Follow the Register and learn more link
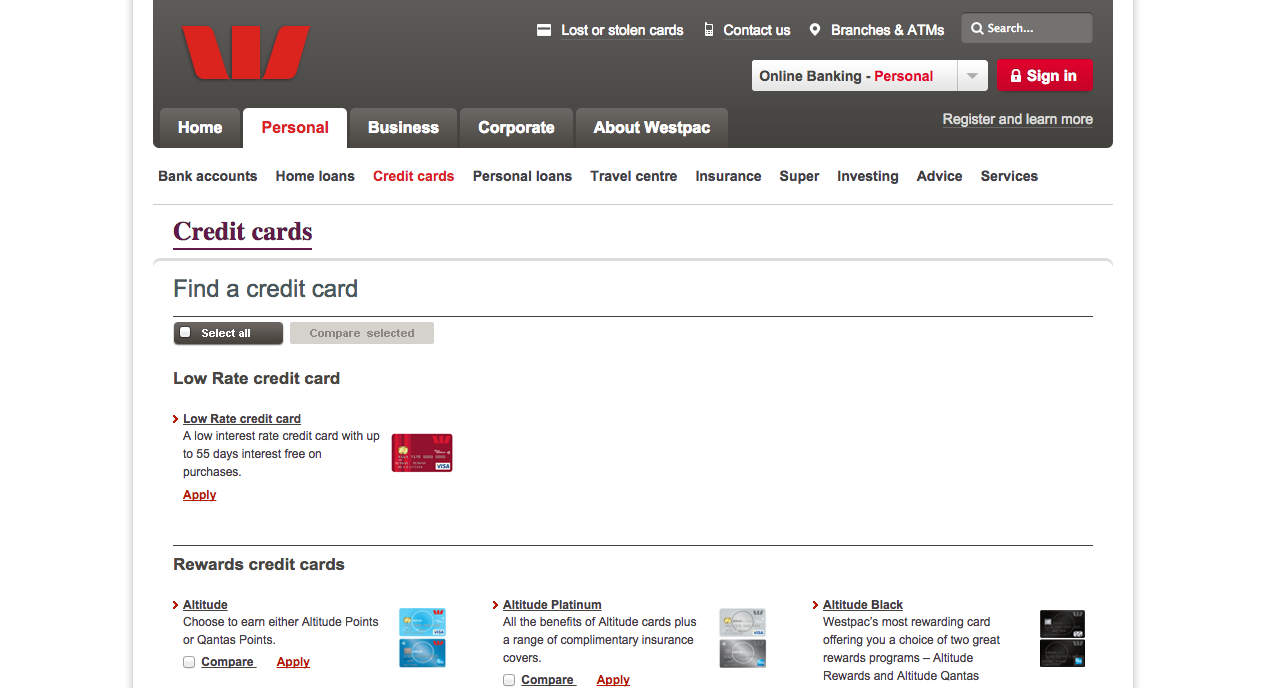The height and width of the screenshot is (688, 1268). [1018, 119]
